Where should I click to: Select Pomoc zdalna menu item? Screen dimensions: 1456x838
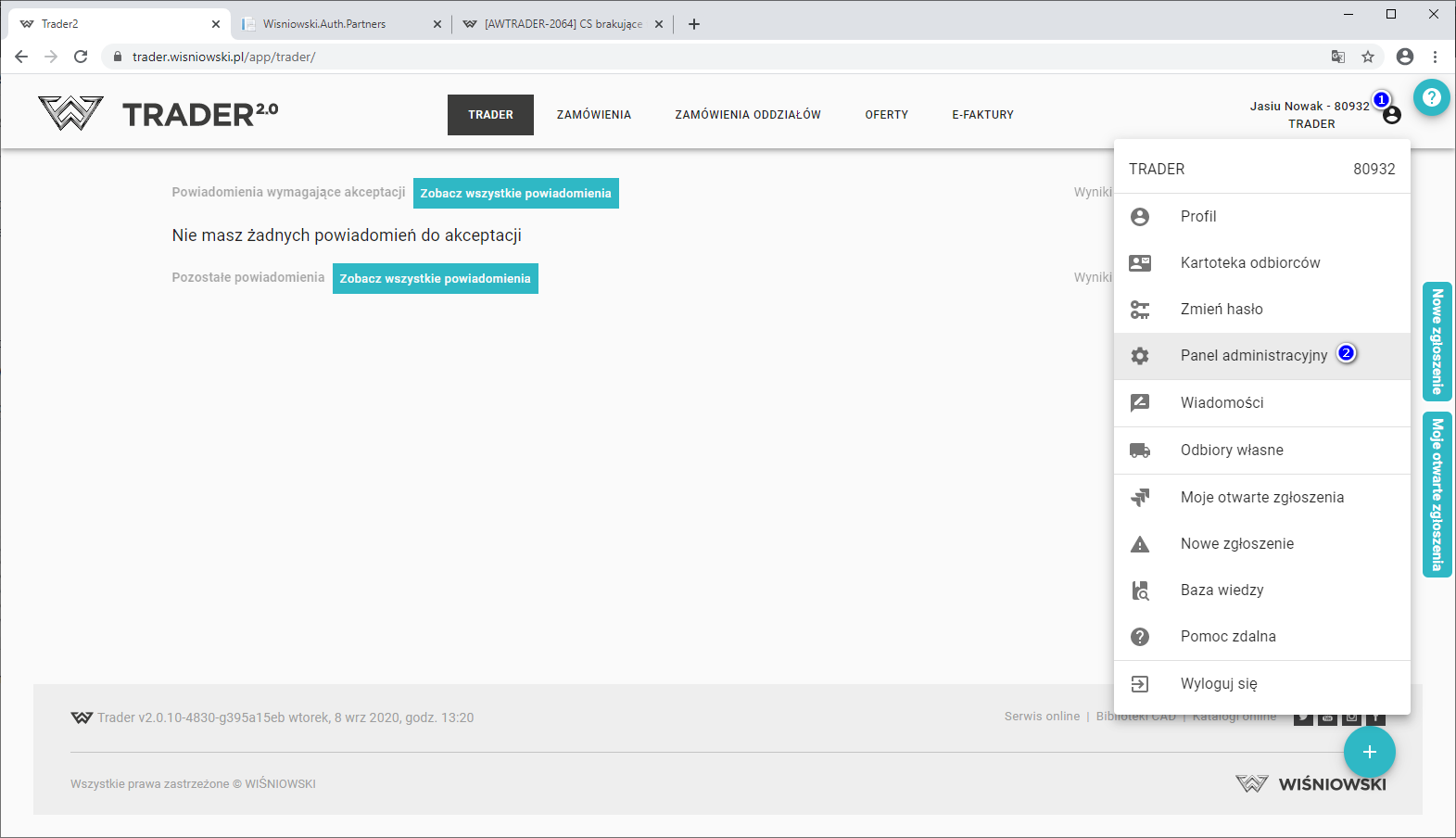[x=1227, y=637]
